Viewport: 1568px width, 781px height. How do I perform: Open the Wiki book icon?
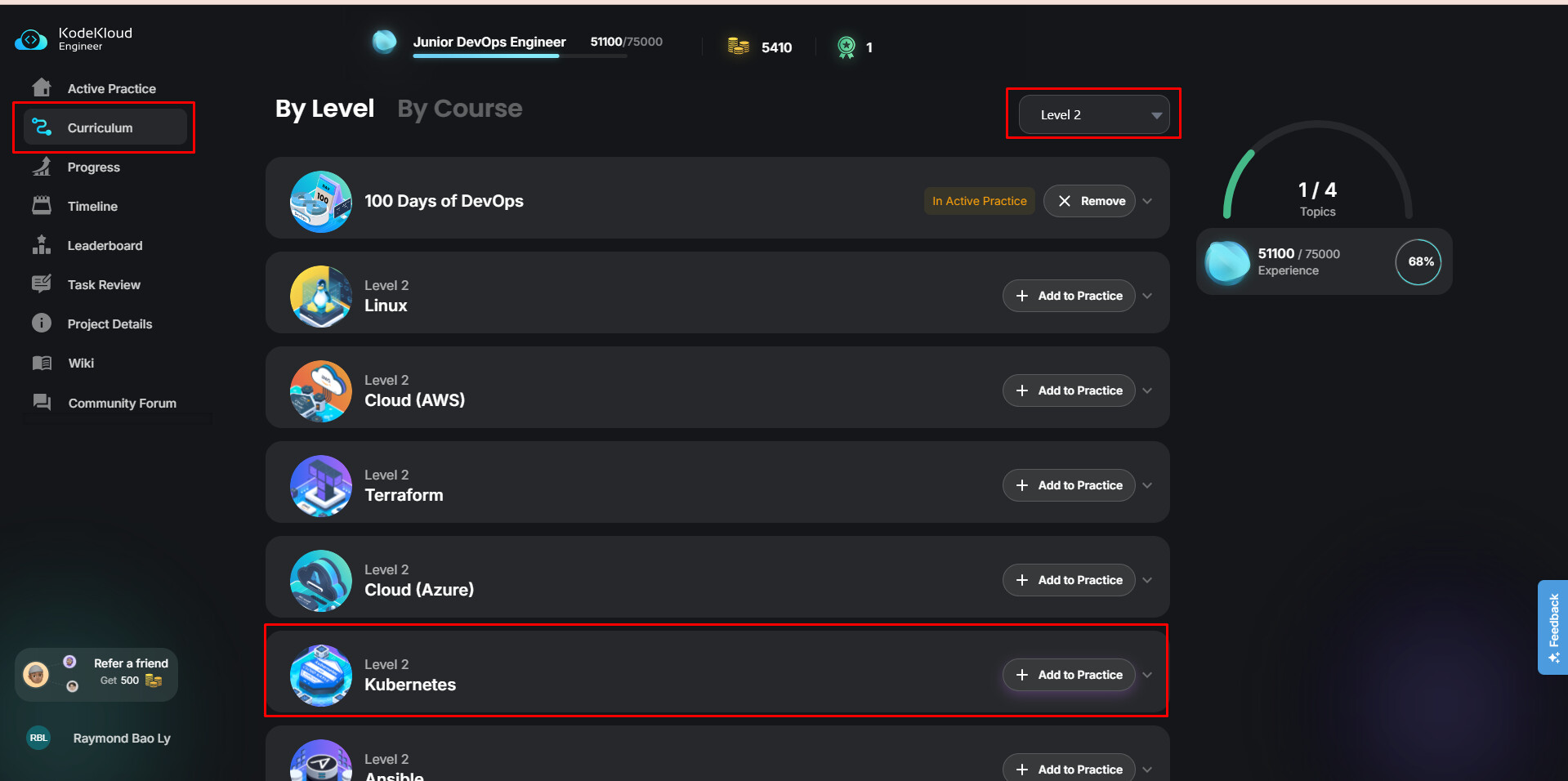42,363
